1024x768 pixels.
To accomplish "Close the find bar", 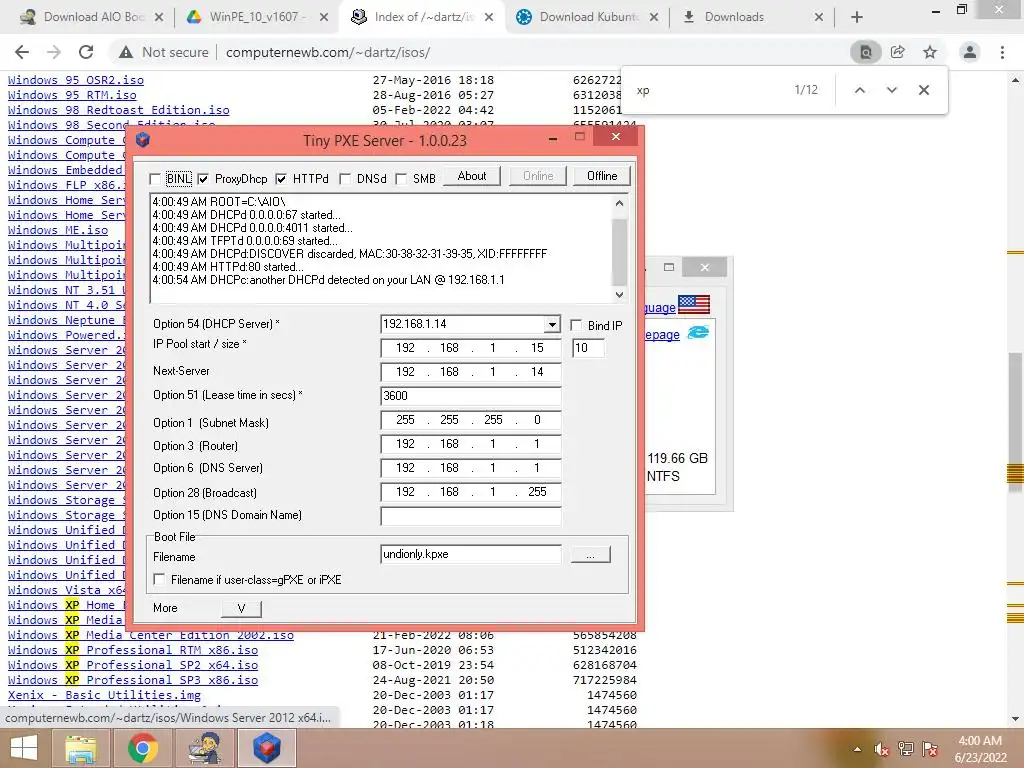I will [923, 90].
